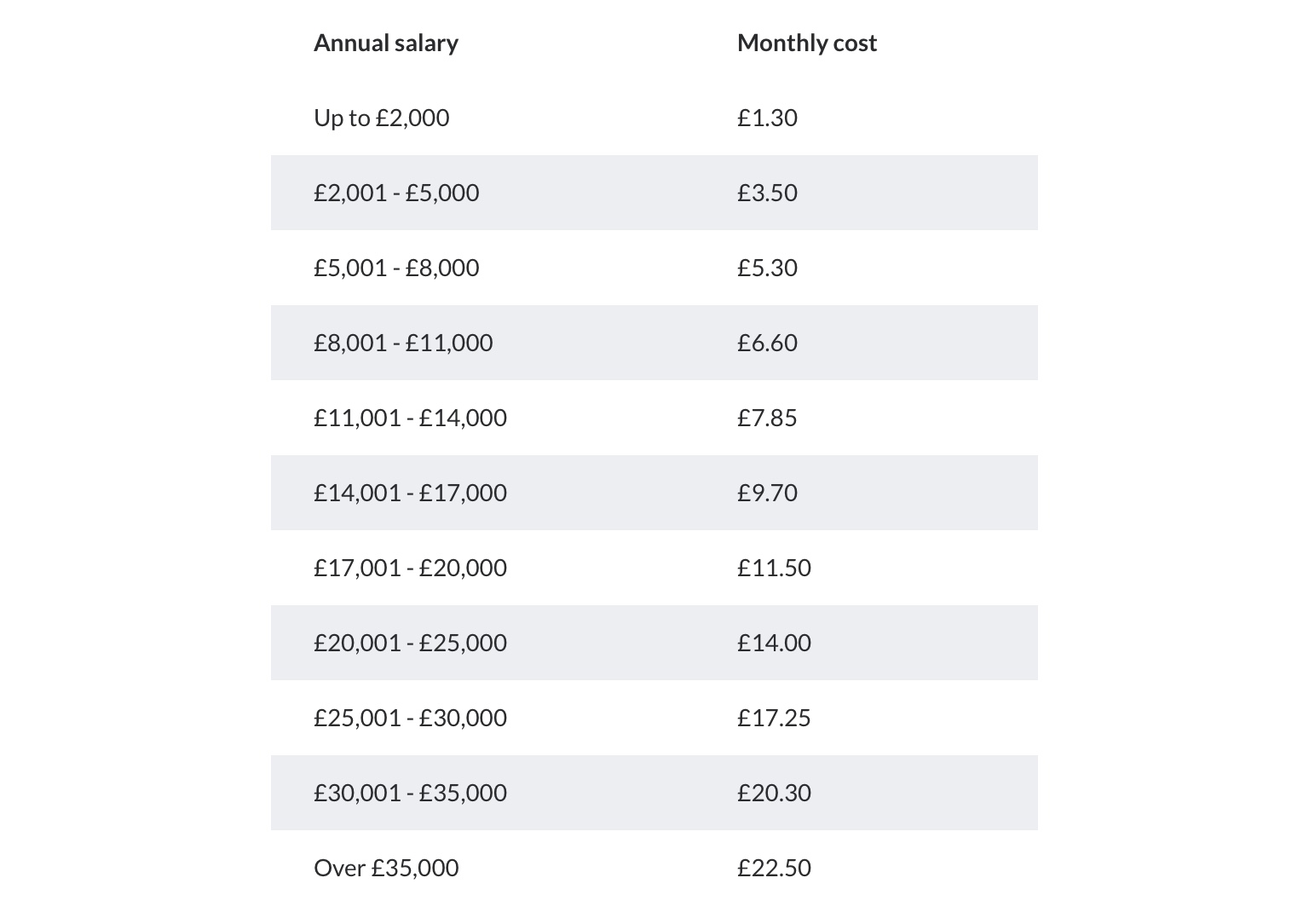
Task: Select the £11,001 - £14,000 salary cell
Action: 410,418
